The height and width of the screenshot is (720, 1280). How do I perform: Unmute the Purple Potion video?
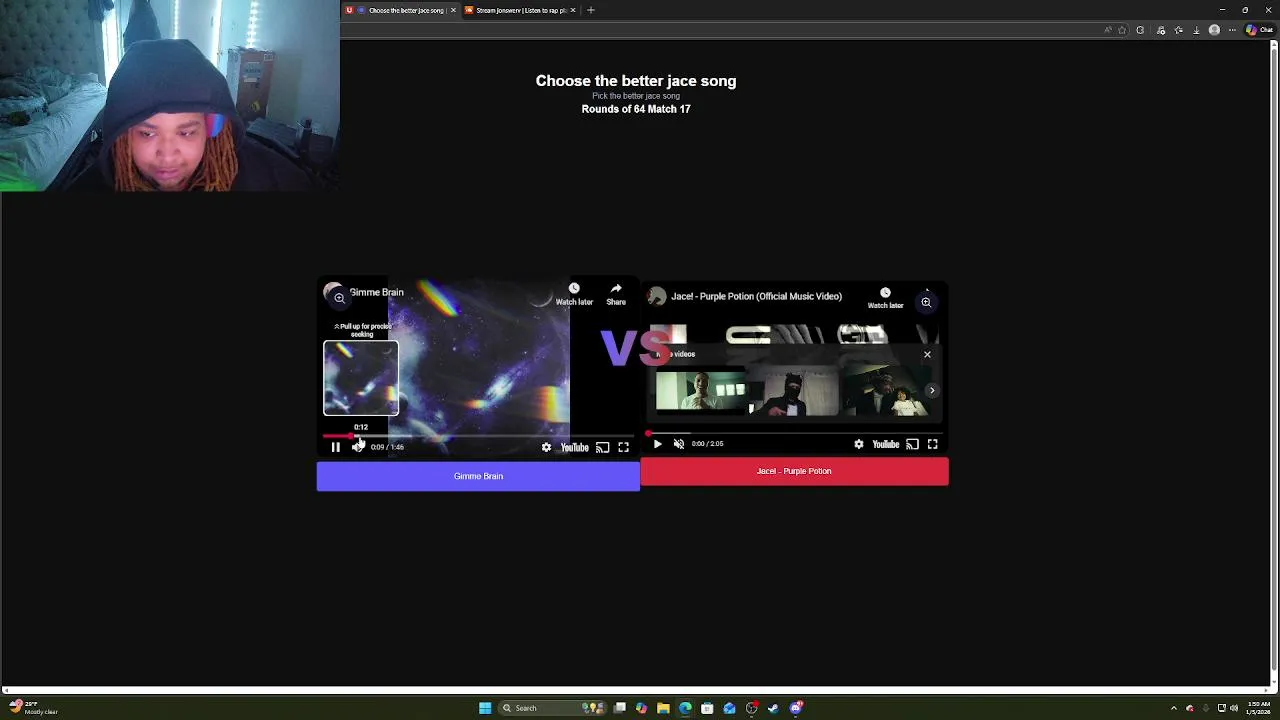click(x=679, y=444)
